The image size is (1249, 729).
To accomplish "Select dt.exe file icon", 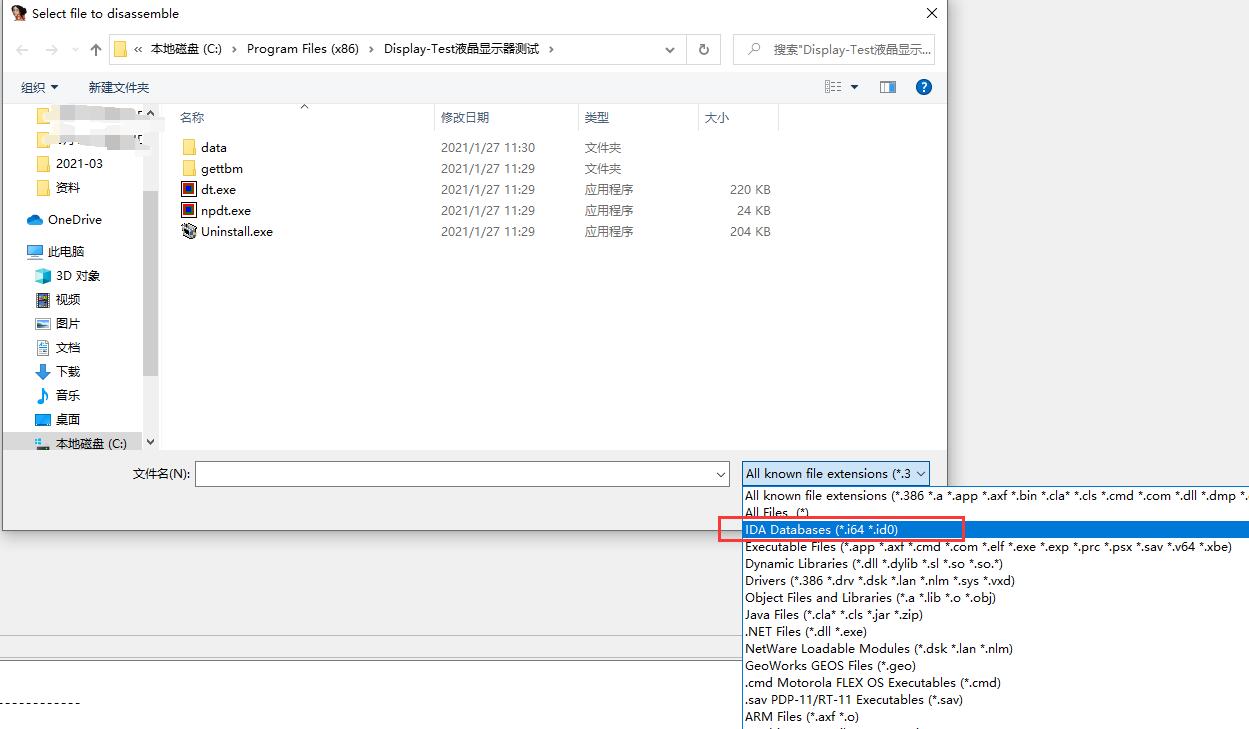I will 189,189.
